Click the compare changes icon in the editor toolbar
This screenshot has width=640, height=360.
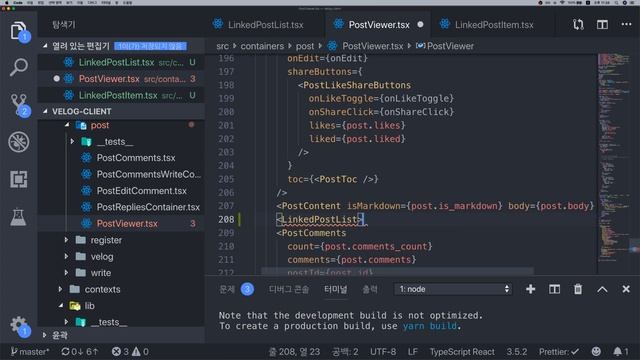pyautogui.click(x=578, y=24)
